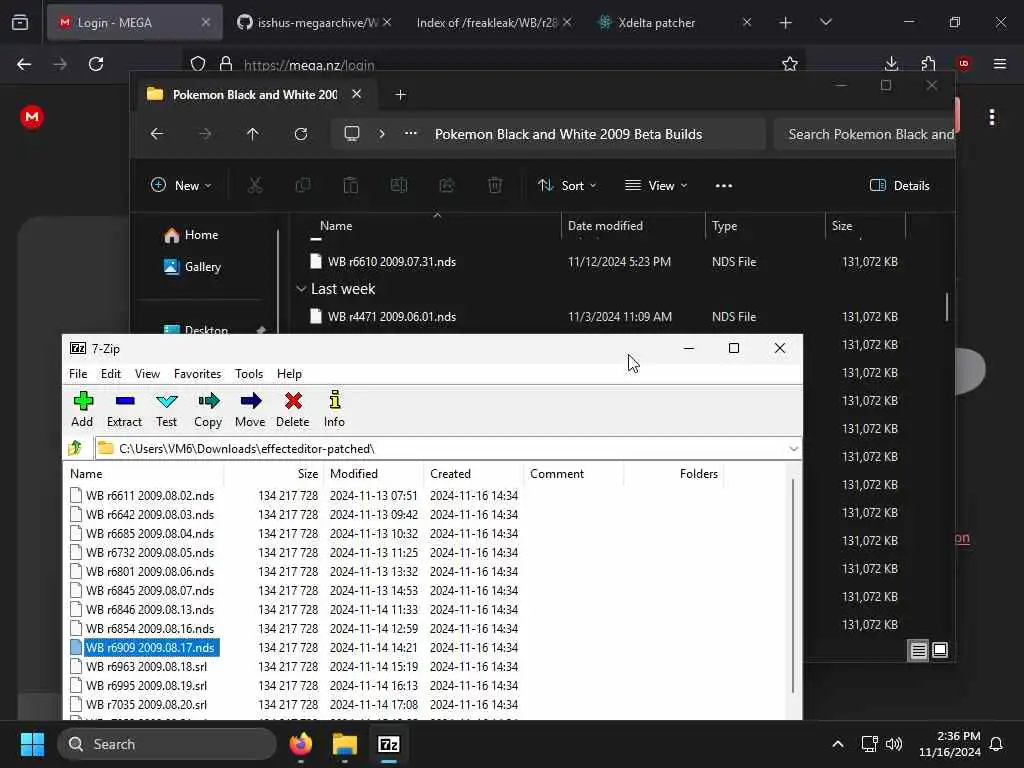Screen dimensions: 1024x768
Task: Open New dropdown in File Explorer
Action: click(x=181, y=186)
